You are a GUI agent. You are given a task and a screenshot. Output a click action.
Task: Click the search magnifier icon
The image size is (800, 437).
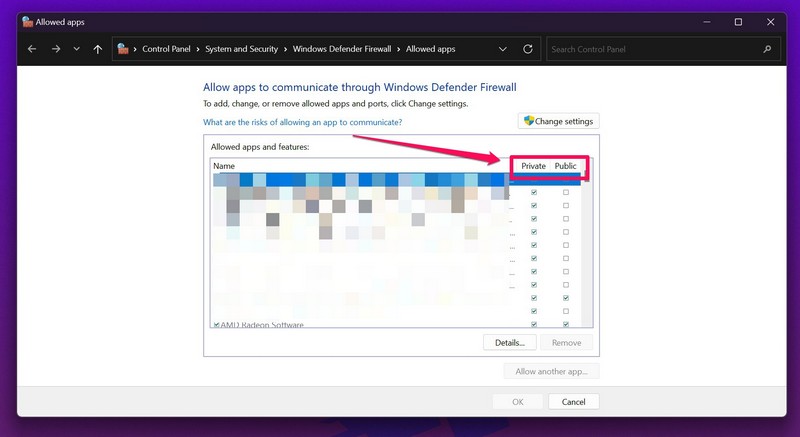click(768, 48)
